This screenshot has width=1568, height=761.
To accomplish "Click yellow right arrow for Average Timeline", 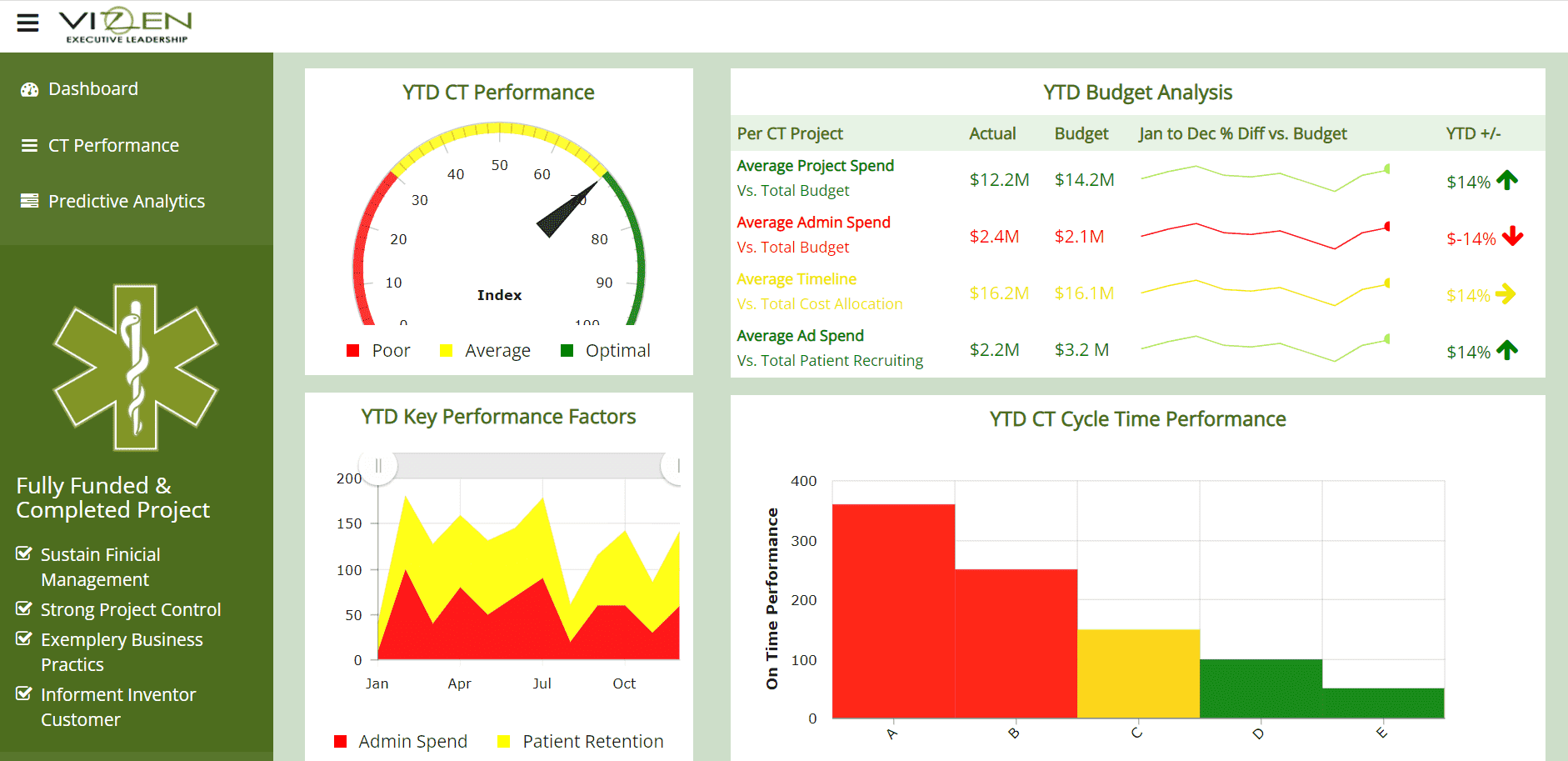I will tap(1506, 293).
